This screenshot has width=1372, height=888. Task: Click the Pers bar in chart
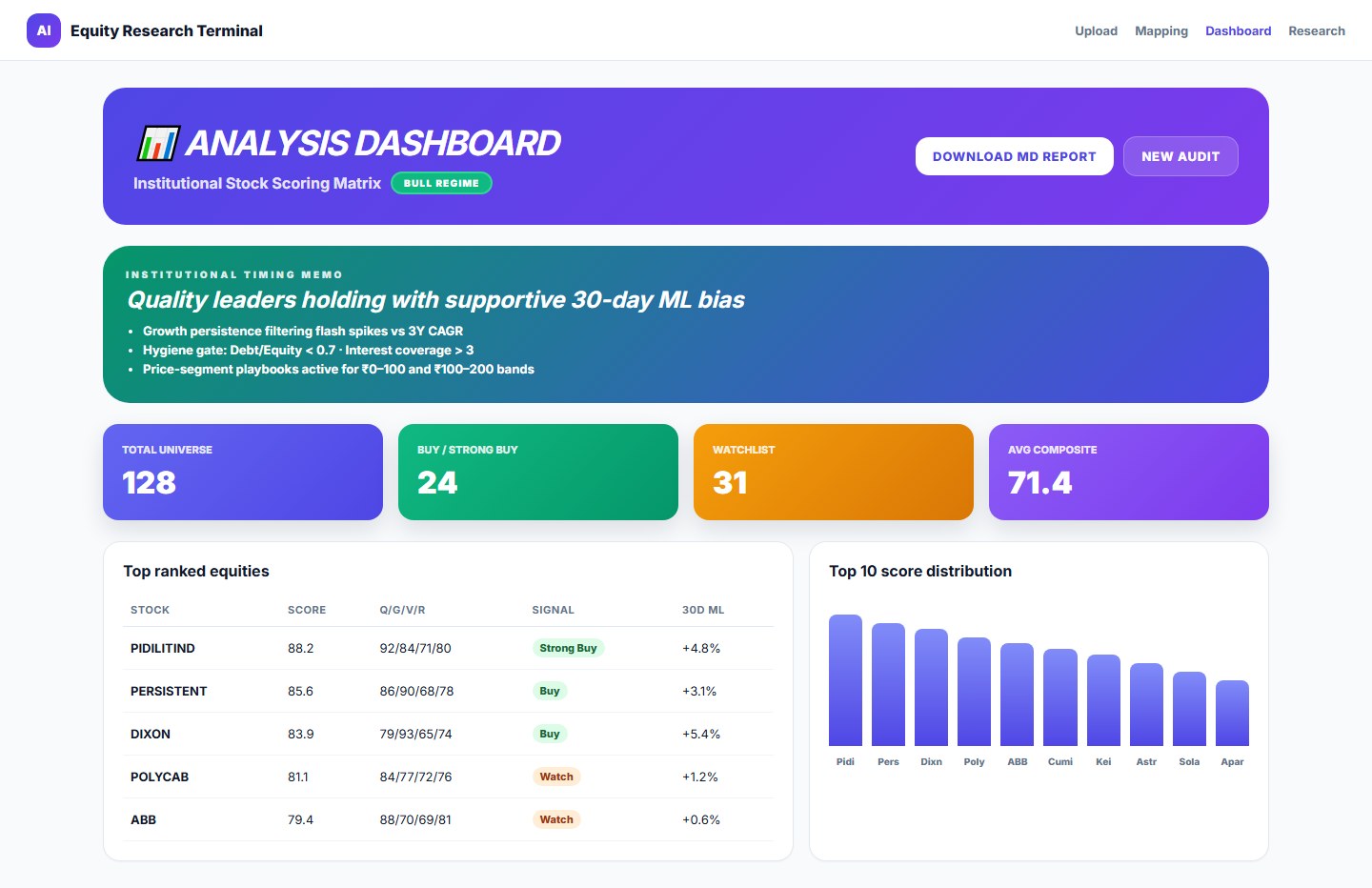coord(888,684)
